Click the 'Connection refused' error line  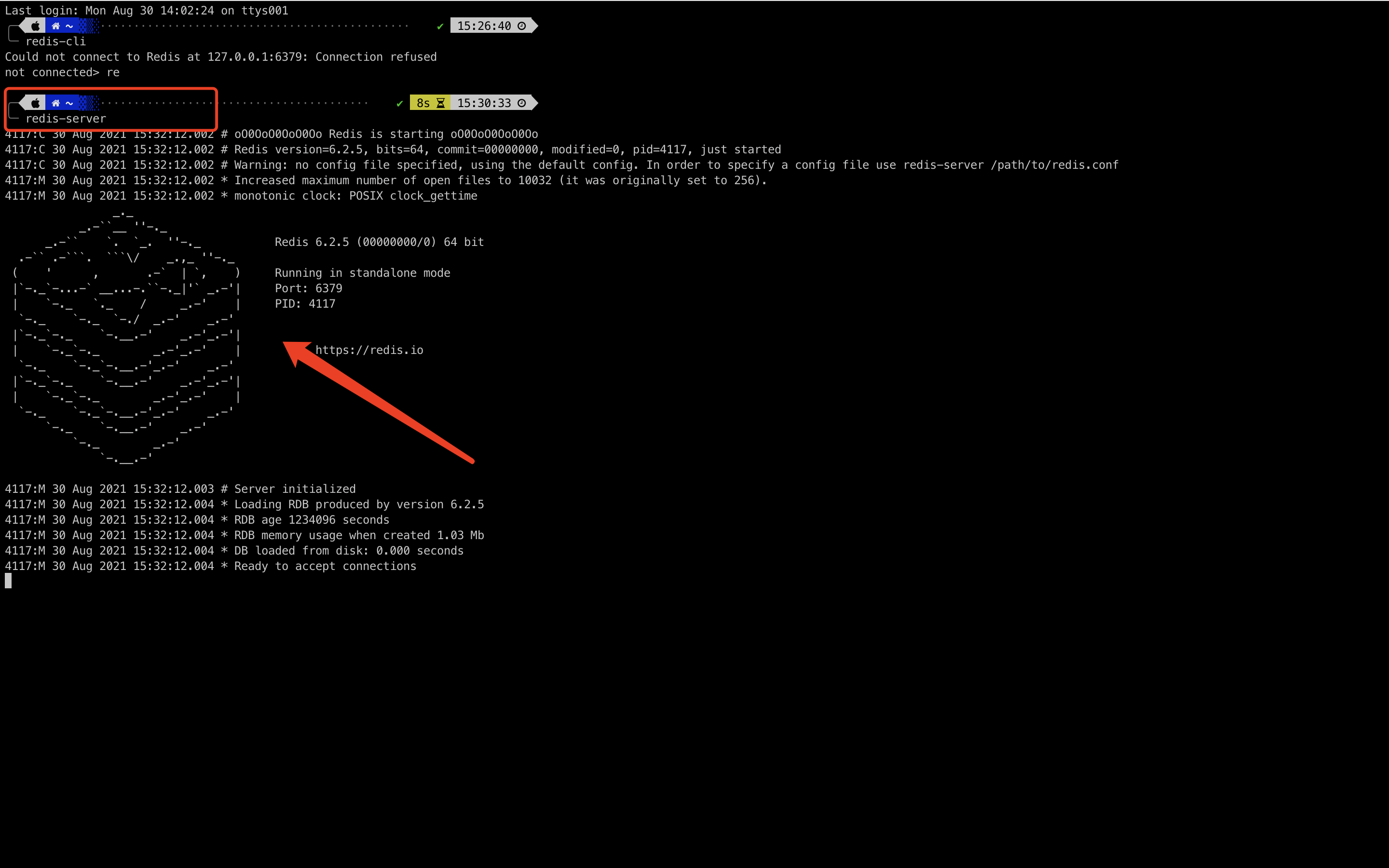coord(221,57)
